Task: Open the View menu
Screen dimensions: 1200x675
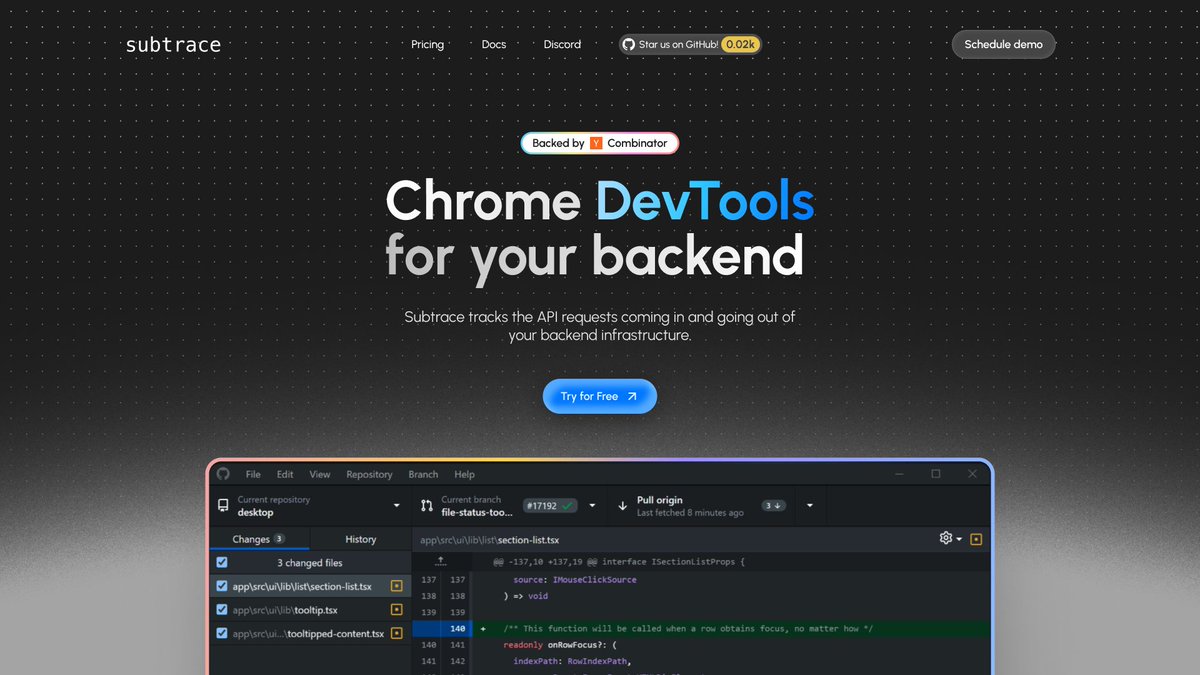Action: pyautogui.click(x=320, y=474)
